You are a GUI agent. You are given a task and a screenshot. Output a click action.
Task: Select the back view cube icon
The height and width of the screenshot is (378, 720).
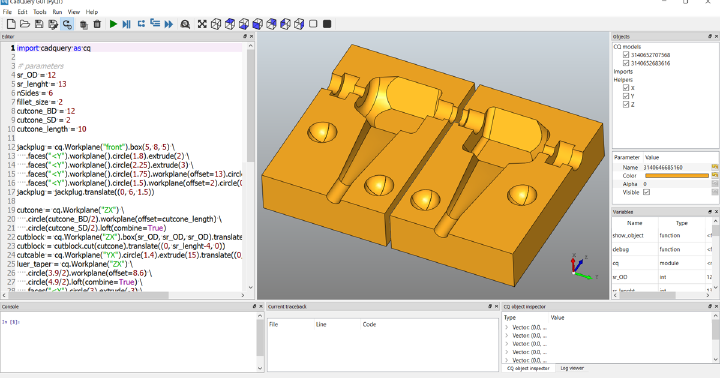click(x=271, y=24)
